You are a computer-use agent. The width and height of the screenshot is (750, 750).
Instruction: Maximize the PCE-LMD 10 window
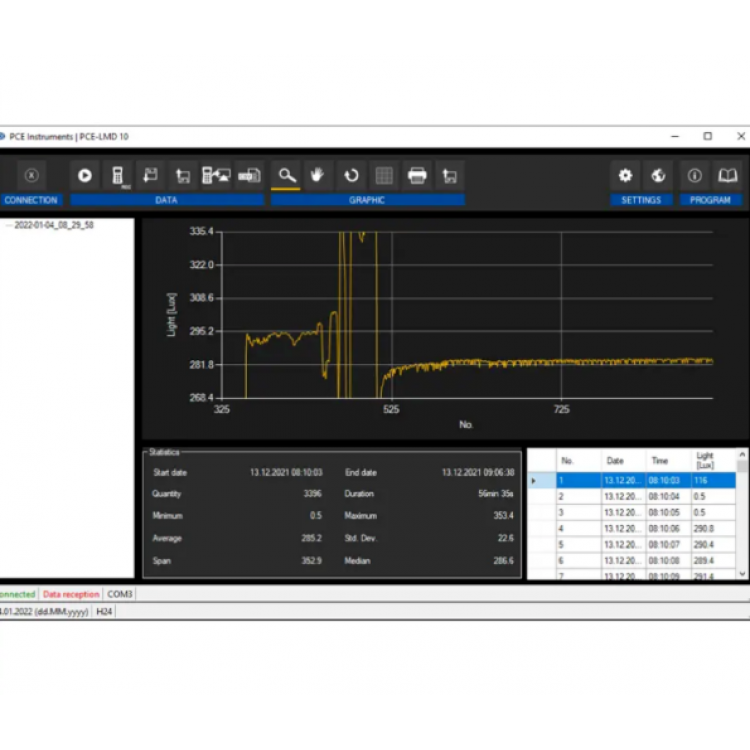707,136
